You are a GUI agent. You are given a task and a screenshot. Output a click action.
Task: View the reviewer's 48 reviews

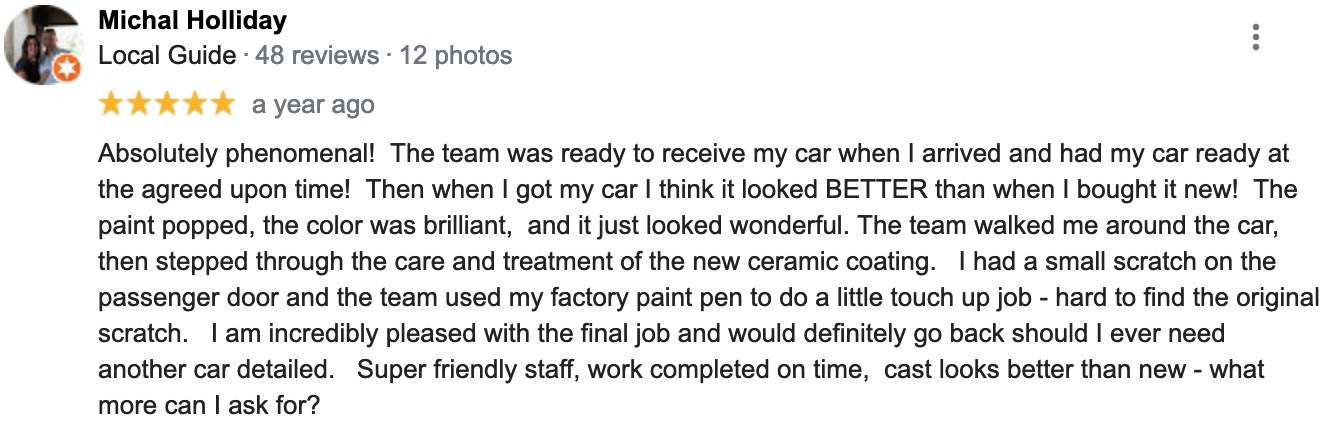(316, 55)
